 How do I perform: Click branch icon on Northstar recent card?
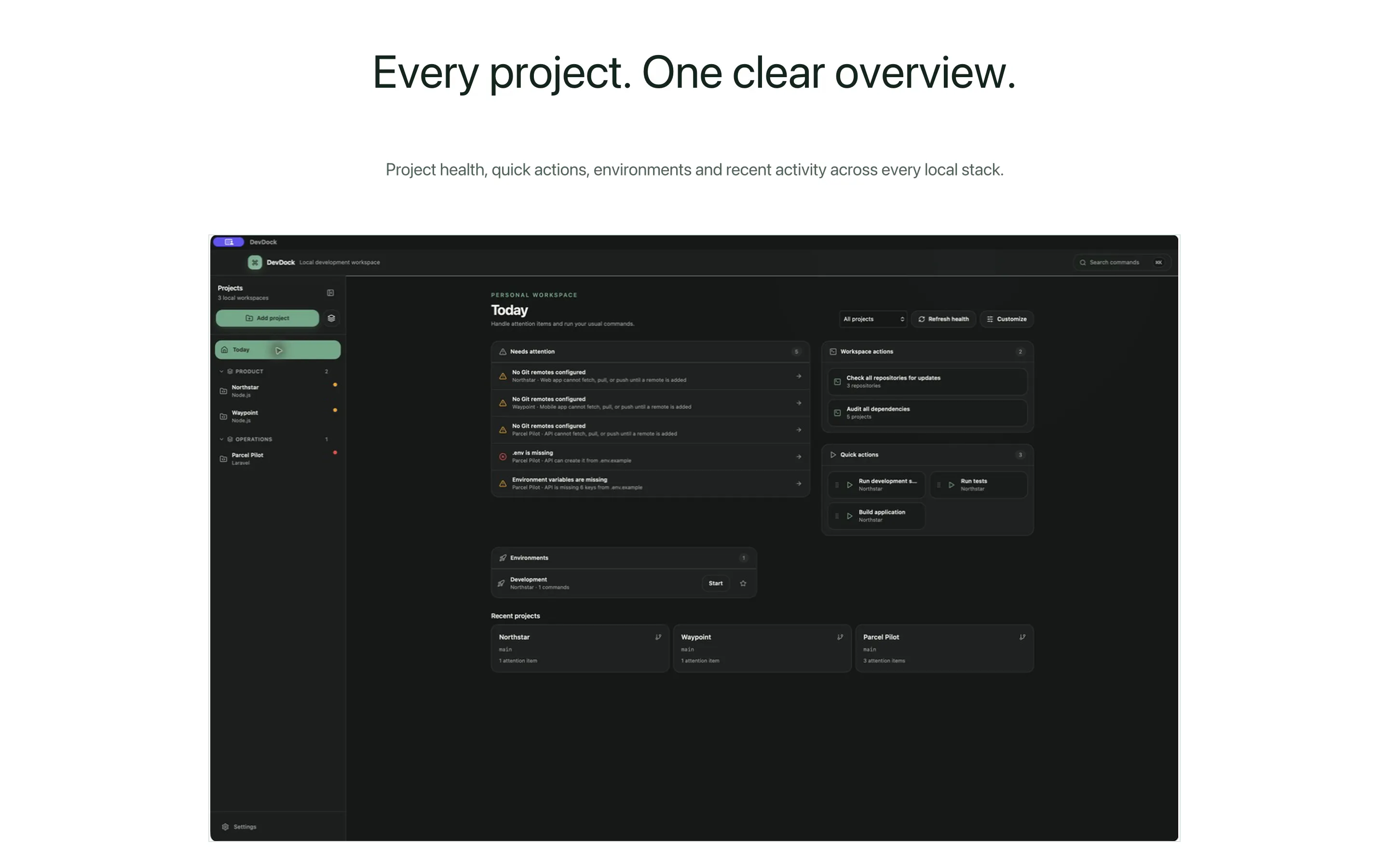pos(658,637)
